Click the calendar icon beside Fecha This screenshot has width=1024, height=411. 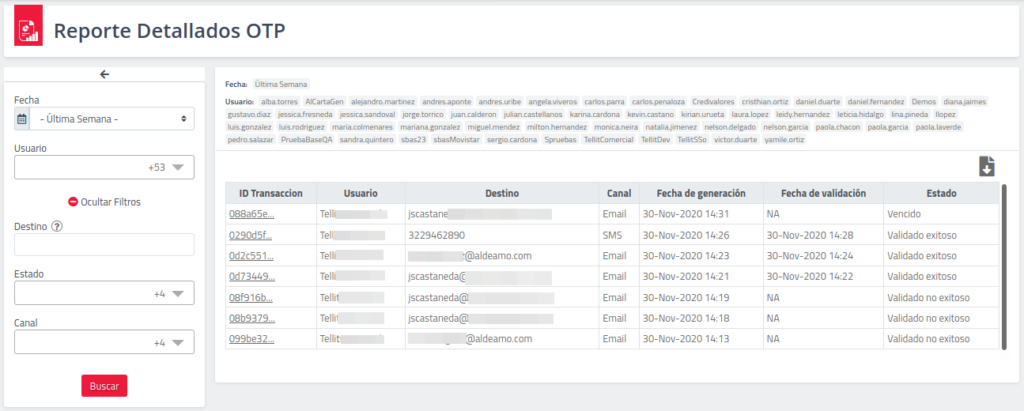click(x=22, y=119)
